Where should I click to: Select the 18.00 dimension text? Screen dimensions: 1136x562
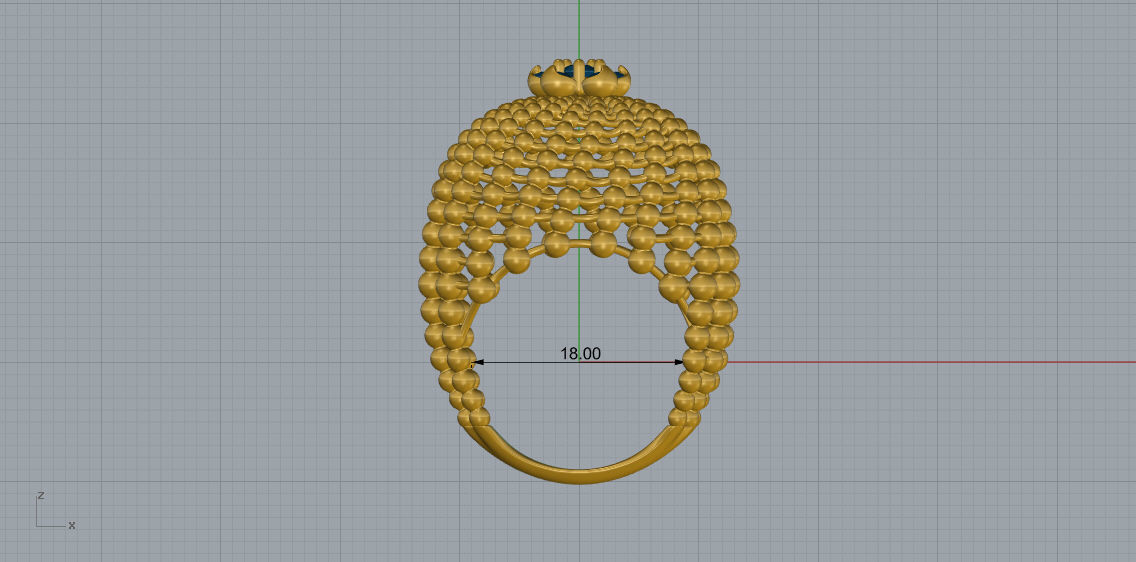click(x=580, y=353)
